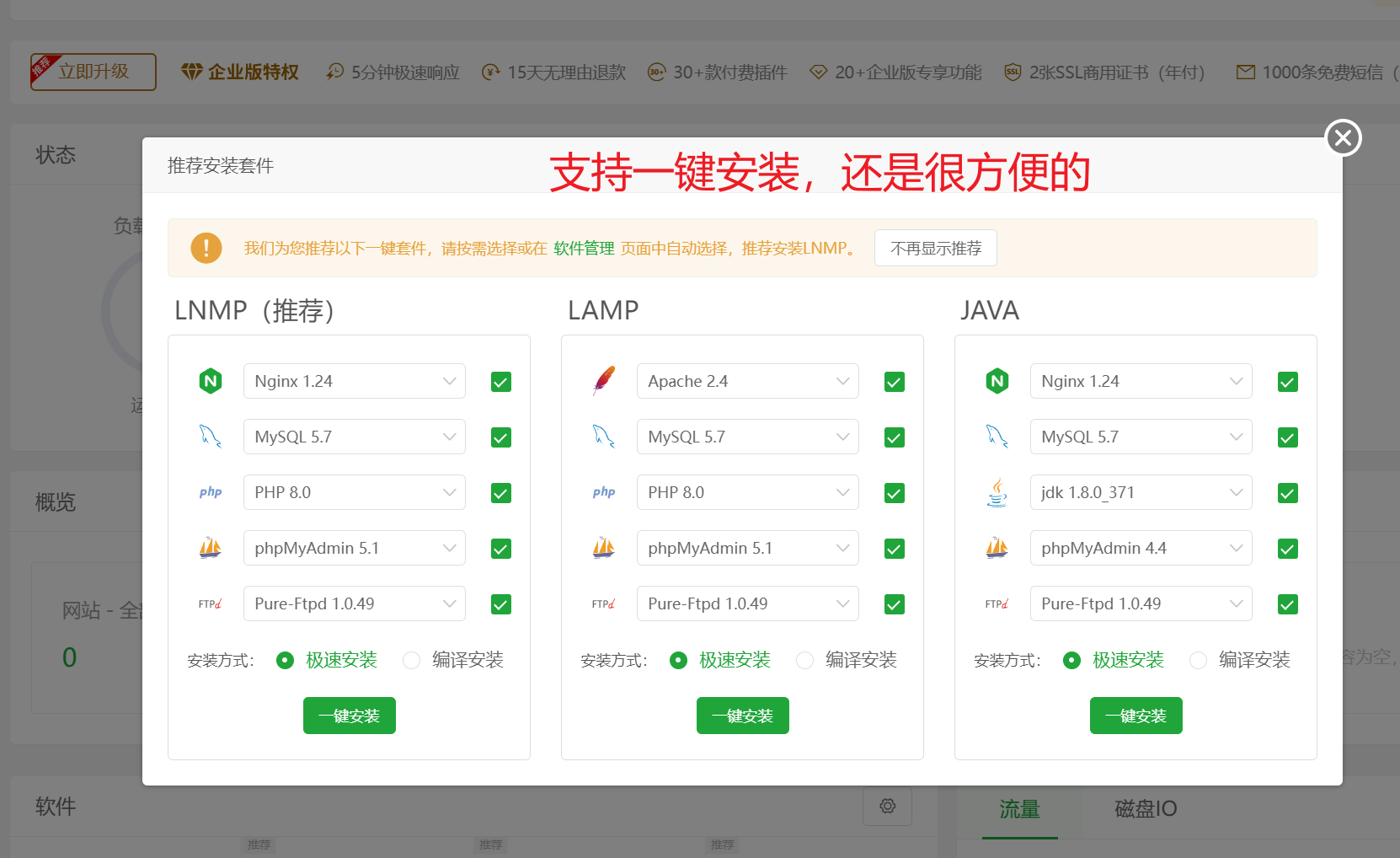Select 编译安装 radio in LNMP panel

411,660
